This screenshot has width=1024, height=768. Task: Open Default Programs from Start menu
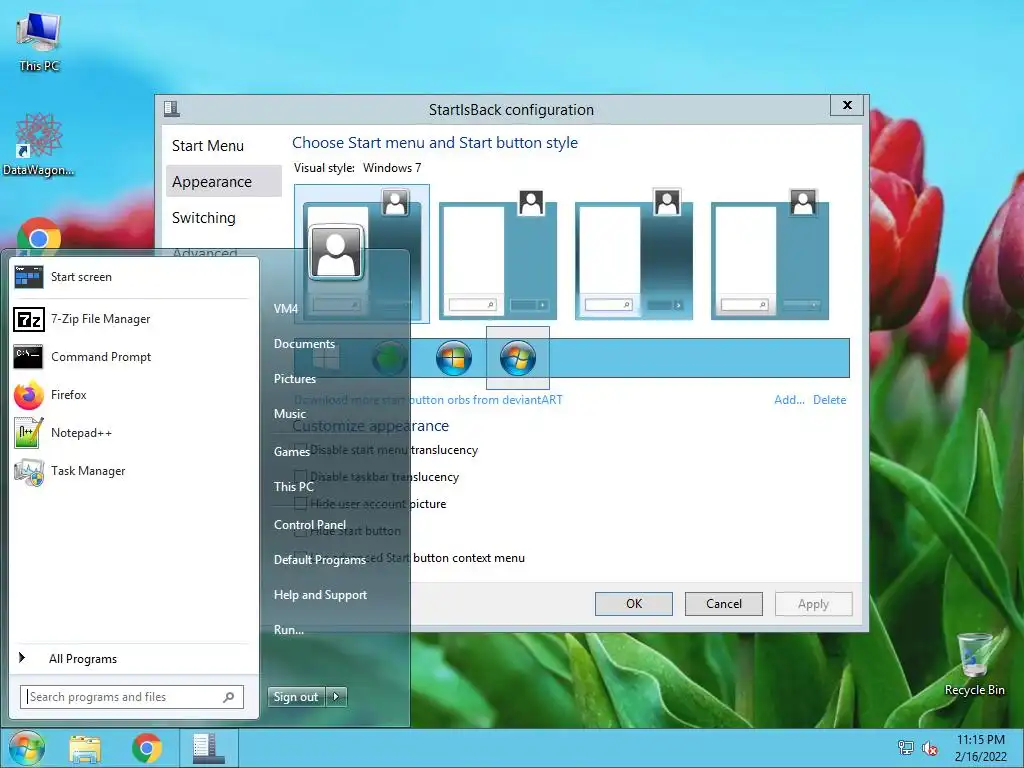click(320, 560)
